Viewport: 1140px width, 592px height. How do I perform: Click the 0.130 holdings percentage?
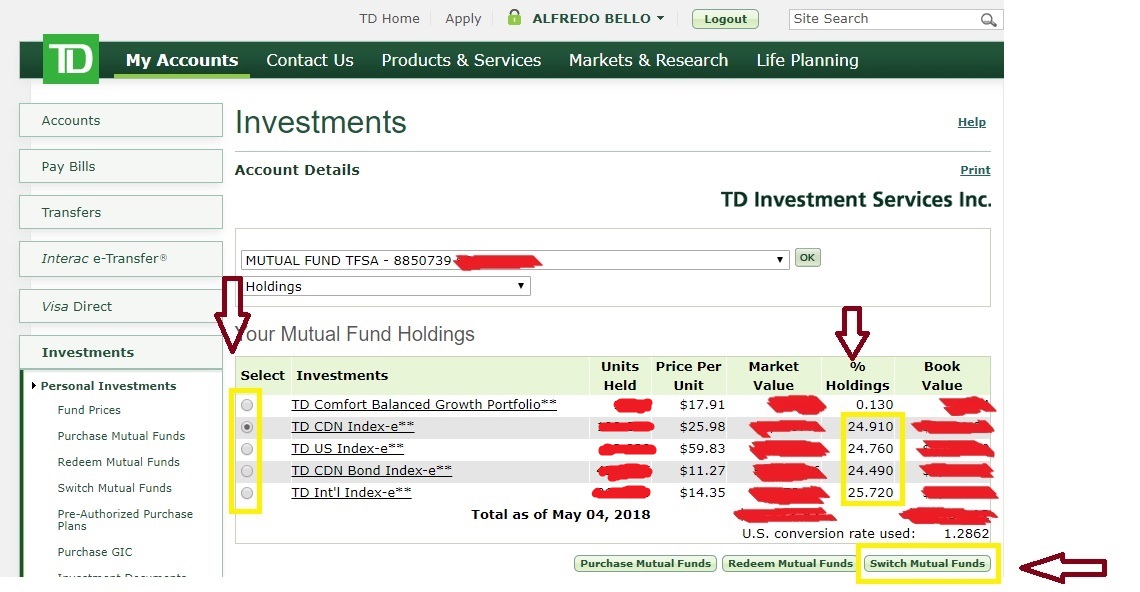[875, 404]
